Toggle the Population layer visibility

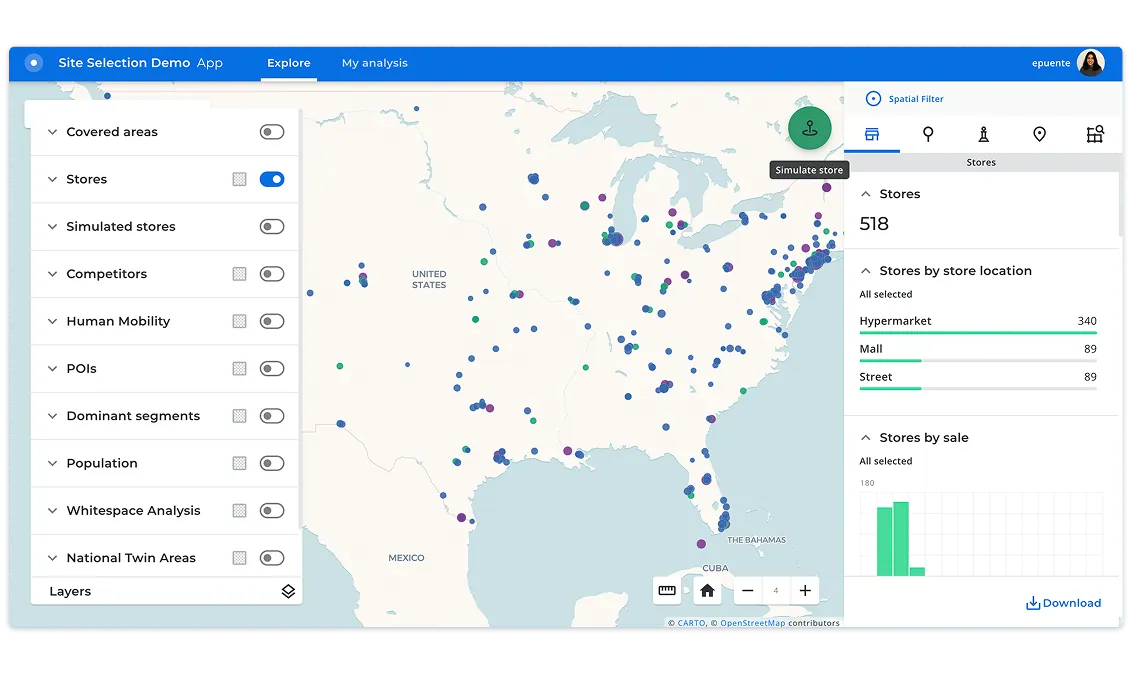tap(271, 463)
